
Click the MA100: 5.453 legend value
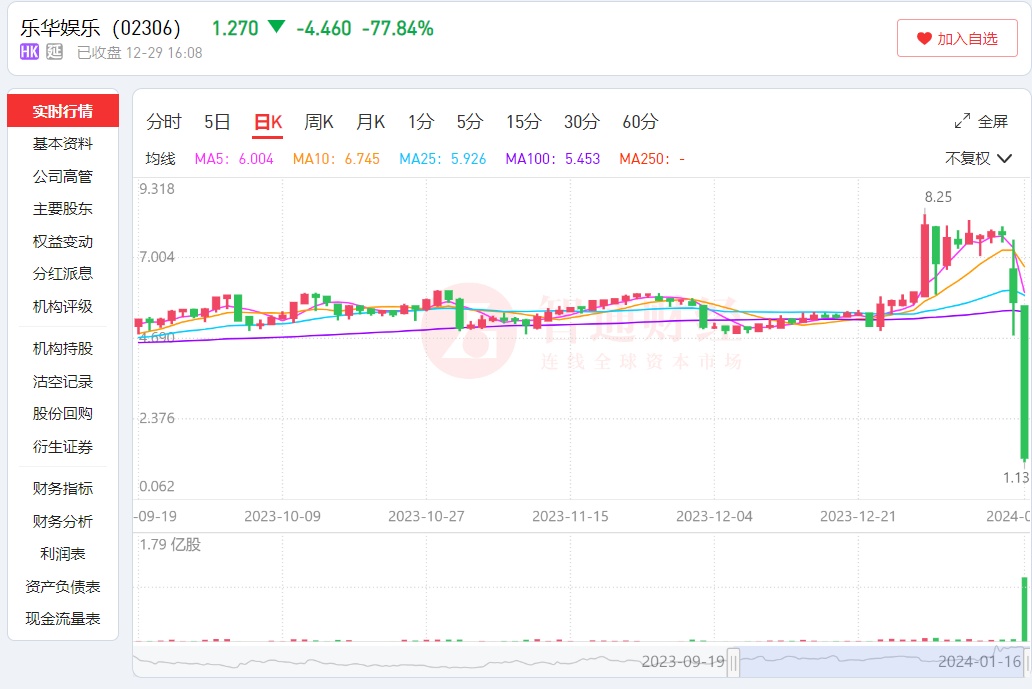(553, 159)
